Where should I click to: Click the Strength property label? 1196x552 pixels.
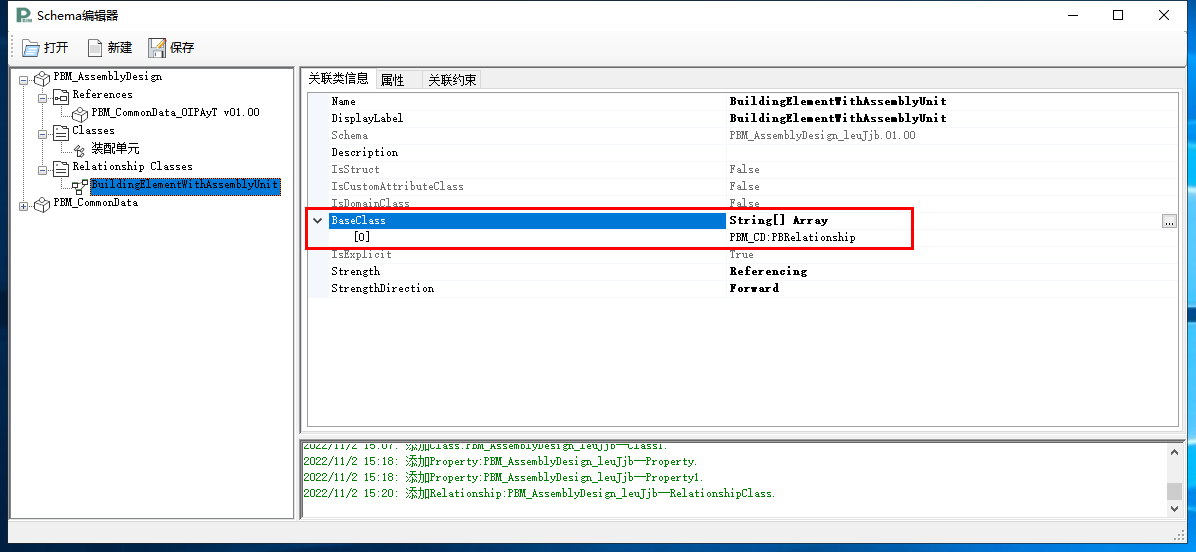point(355,271)
